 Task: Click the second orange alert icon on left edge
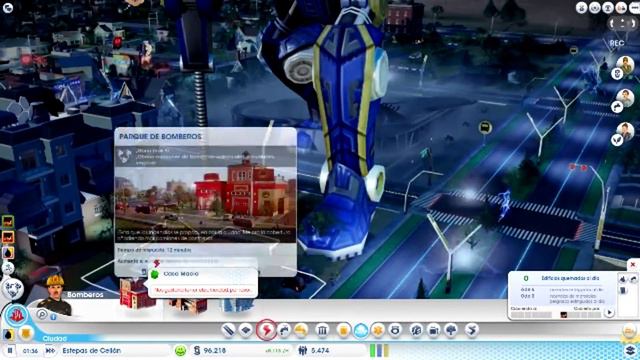8,237
